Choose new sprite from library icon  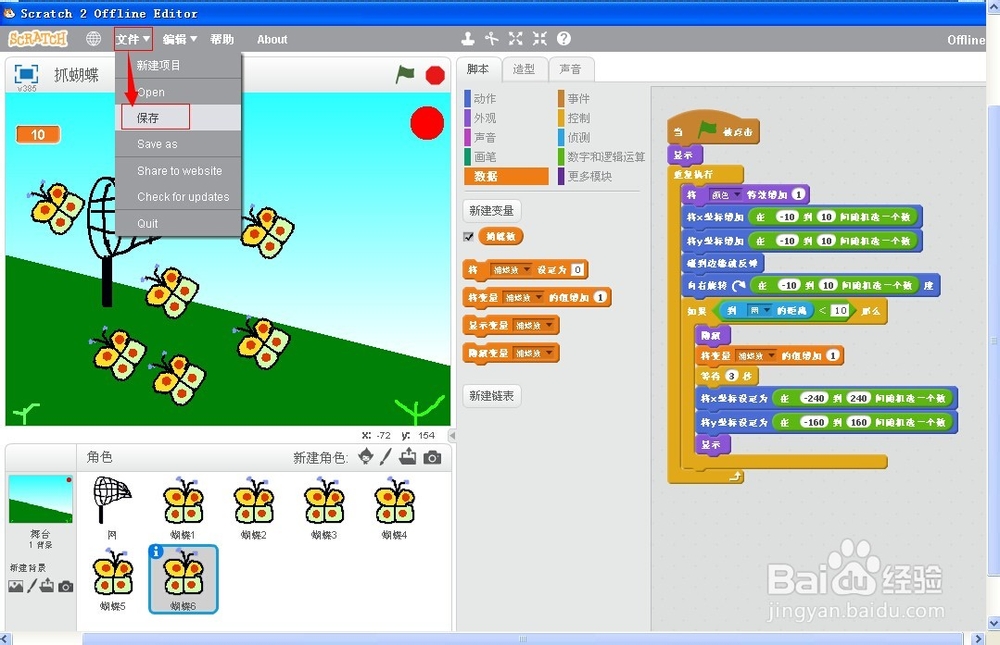pyautogui.click(x=365, y=455)
